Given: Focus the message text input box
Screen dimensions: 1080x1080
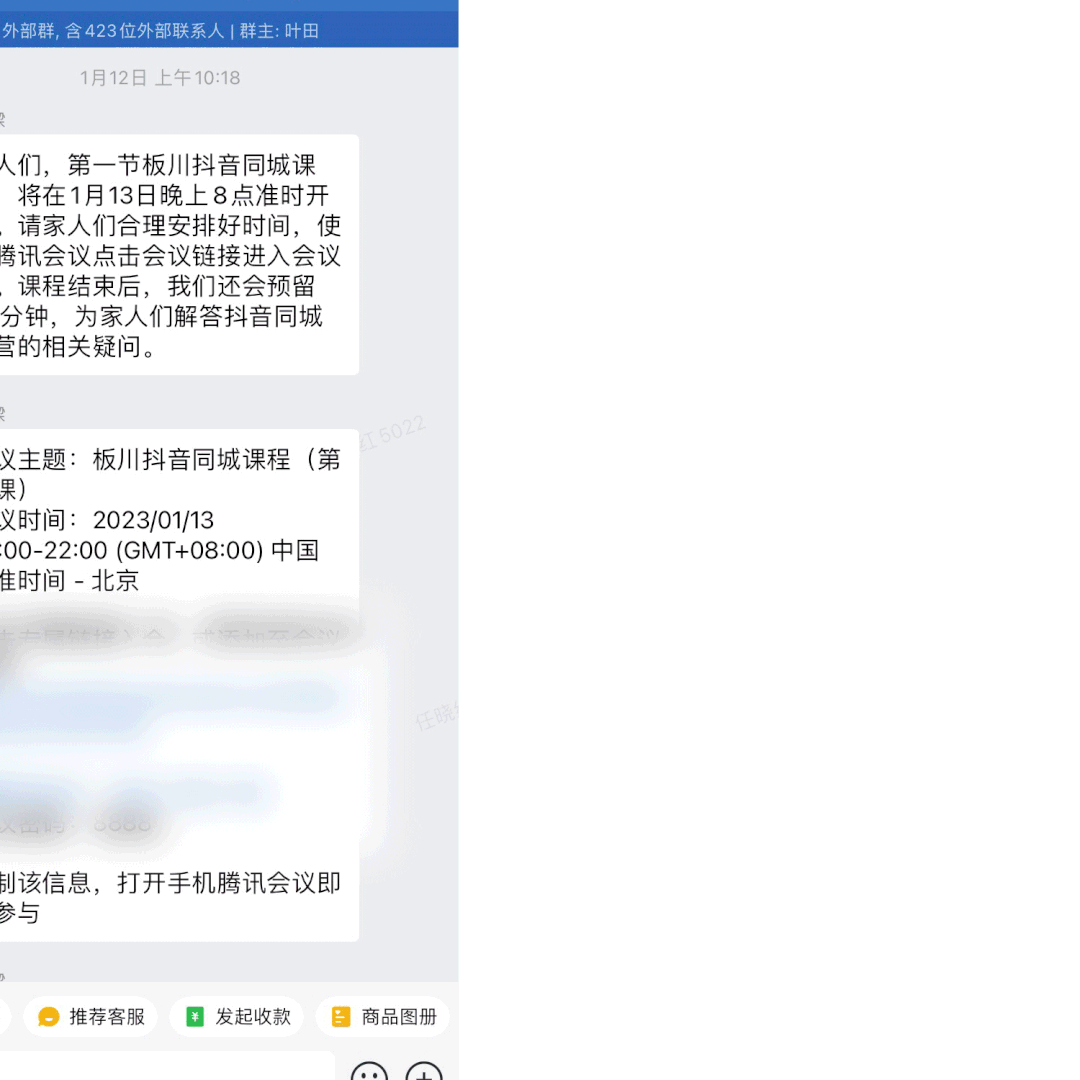Looking at the screenshot, I should coord(167,1066).
